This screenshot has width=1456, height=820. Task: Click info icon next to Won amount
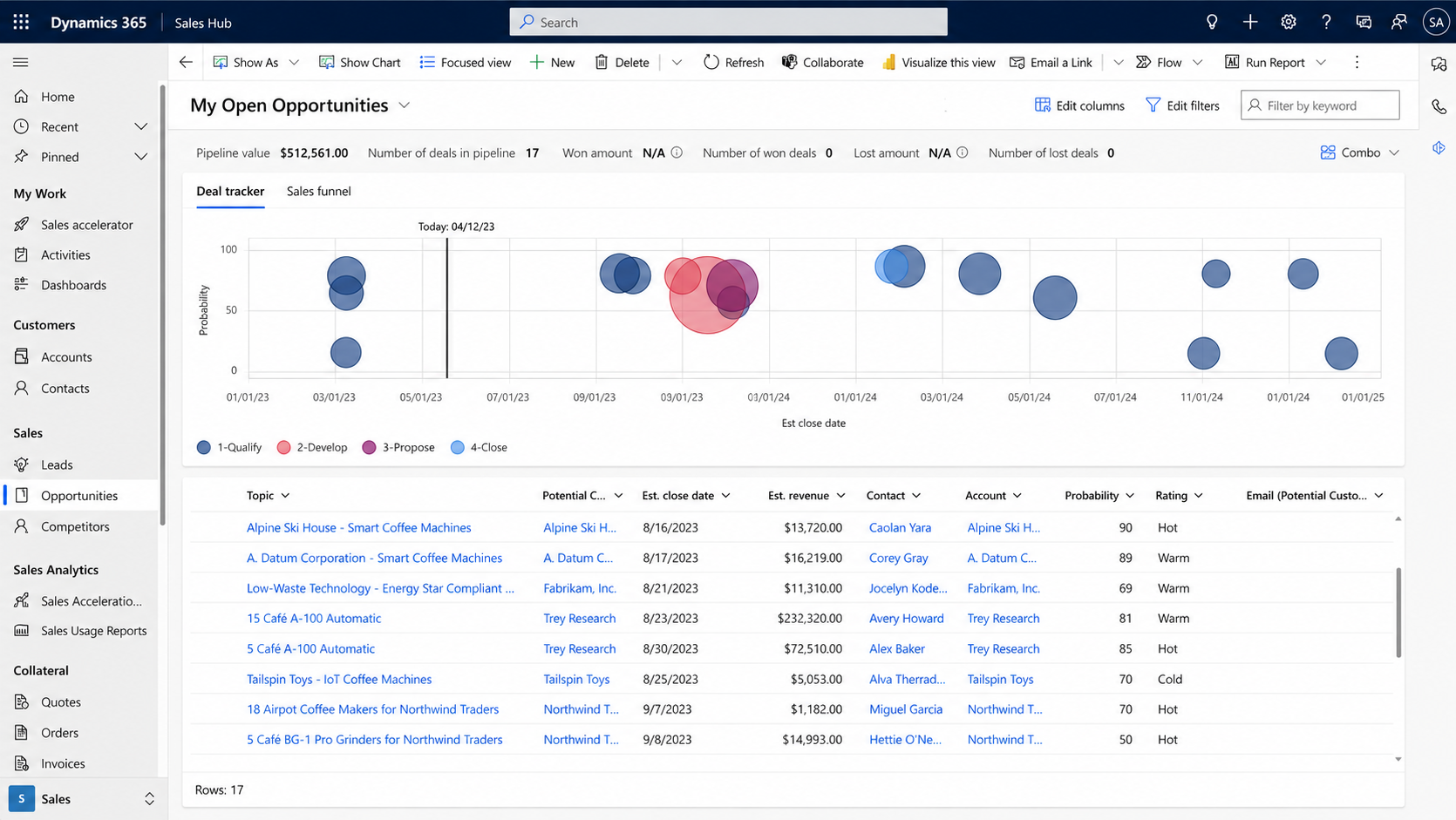click(x=677, y=152)
